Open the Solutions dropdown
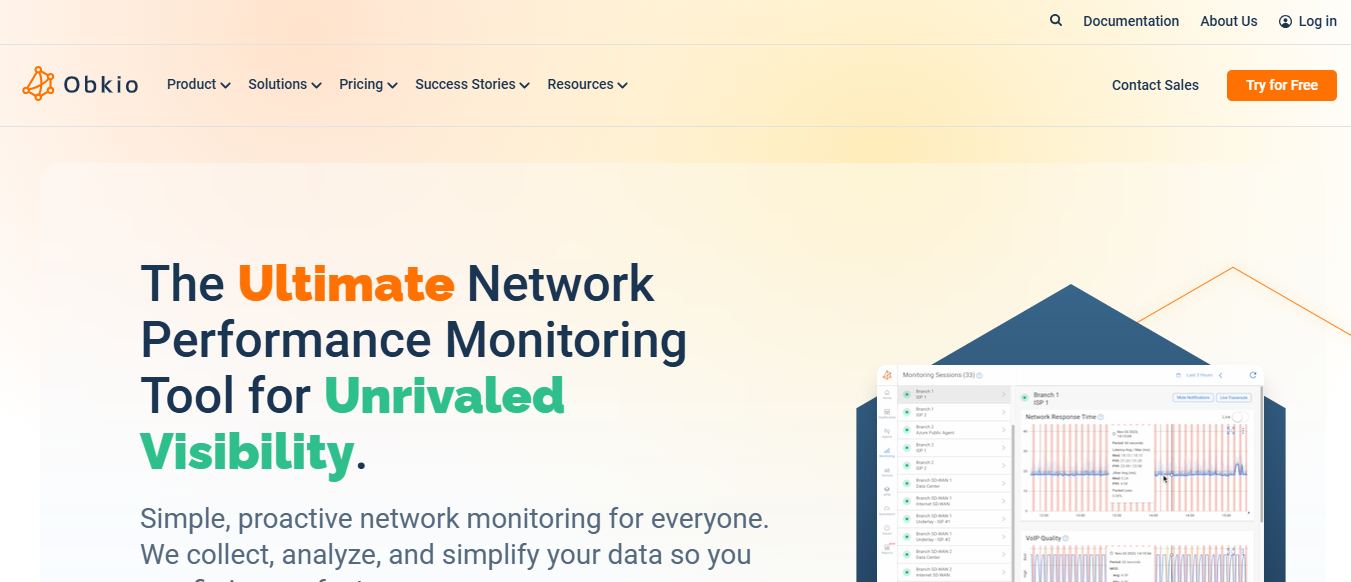 click(x=284, y=85)
